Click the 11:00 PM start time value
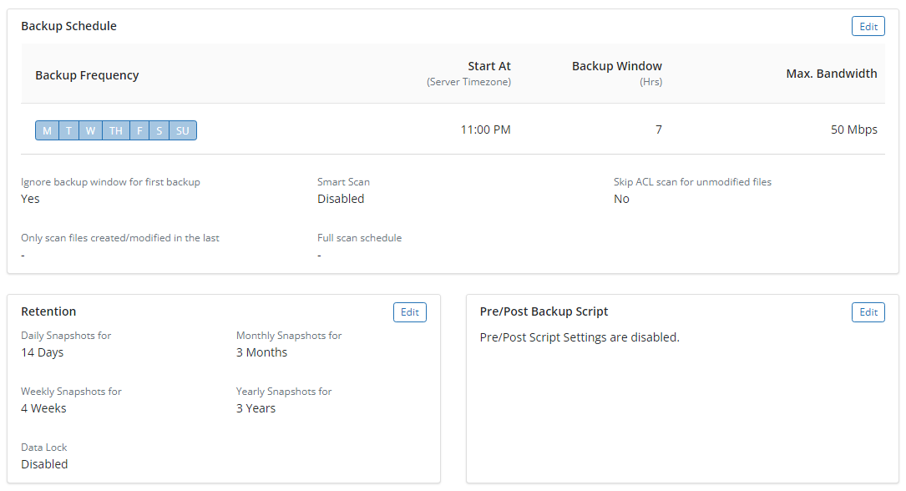This screenshot has width=906, height=491. coord(485,130)
